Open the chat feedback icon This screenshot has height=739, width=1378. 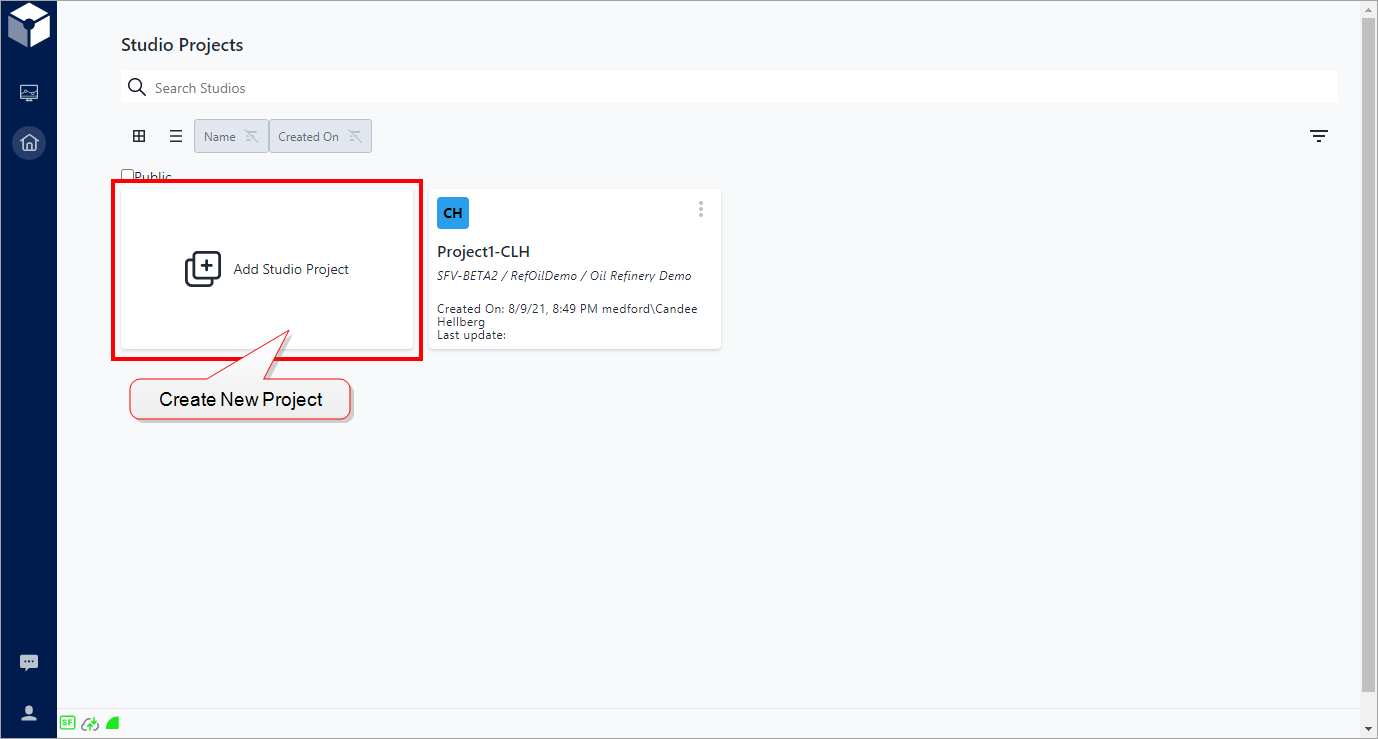coord(29,662)
